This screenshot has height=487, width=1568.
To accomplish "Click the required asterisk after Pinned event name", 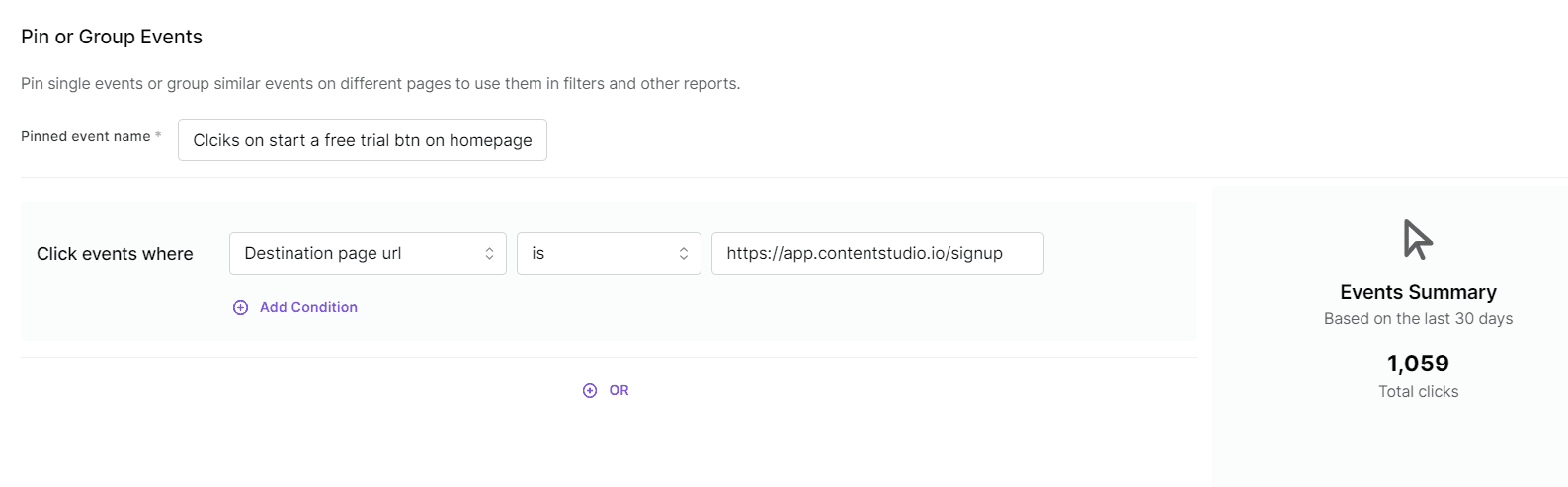I will 158,135.
